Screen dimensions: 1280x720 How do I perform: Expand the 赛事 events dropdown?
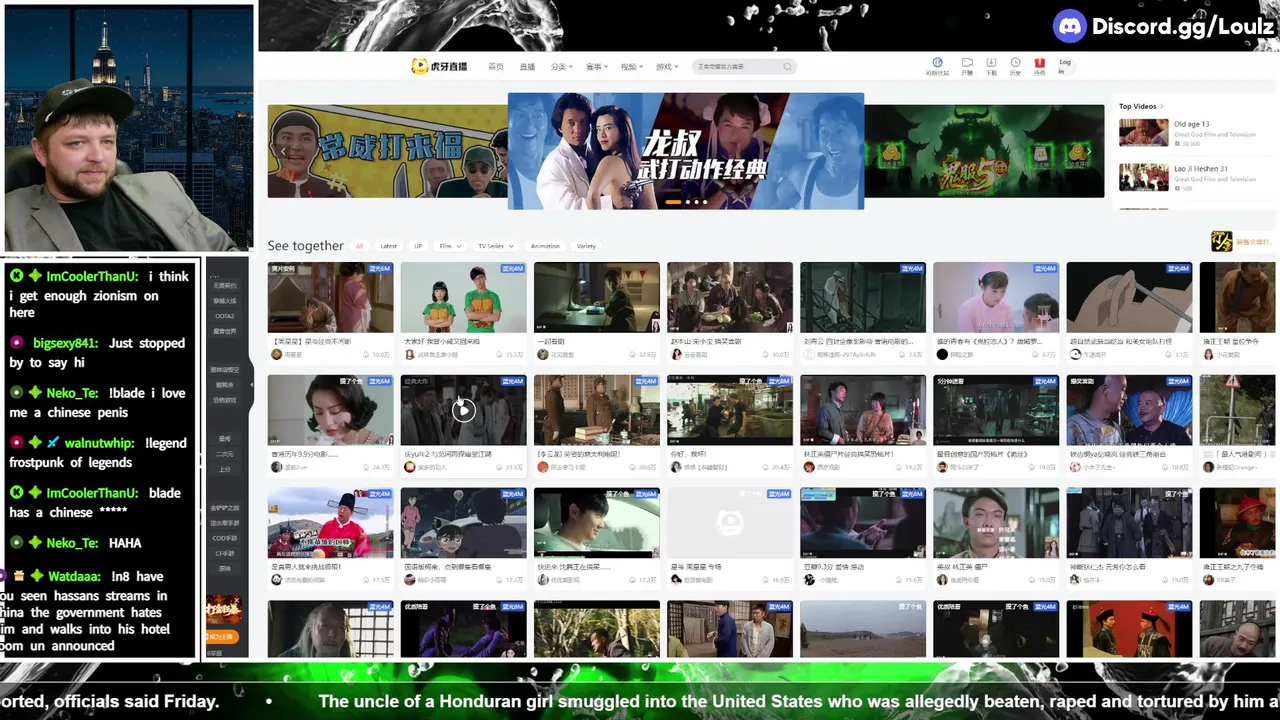click(597, 67)
